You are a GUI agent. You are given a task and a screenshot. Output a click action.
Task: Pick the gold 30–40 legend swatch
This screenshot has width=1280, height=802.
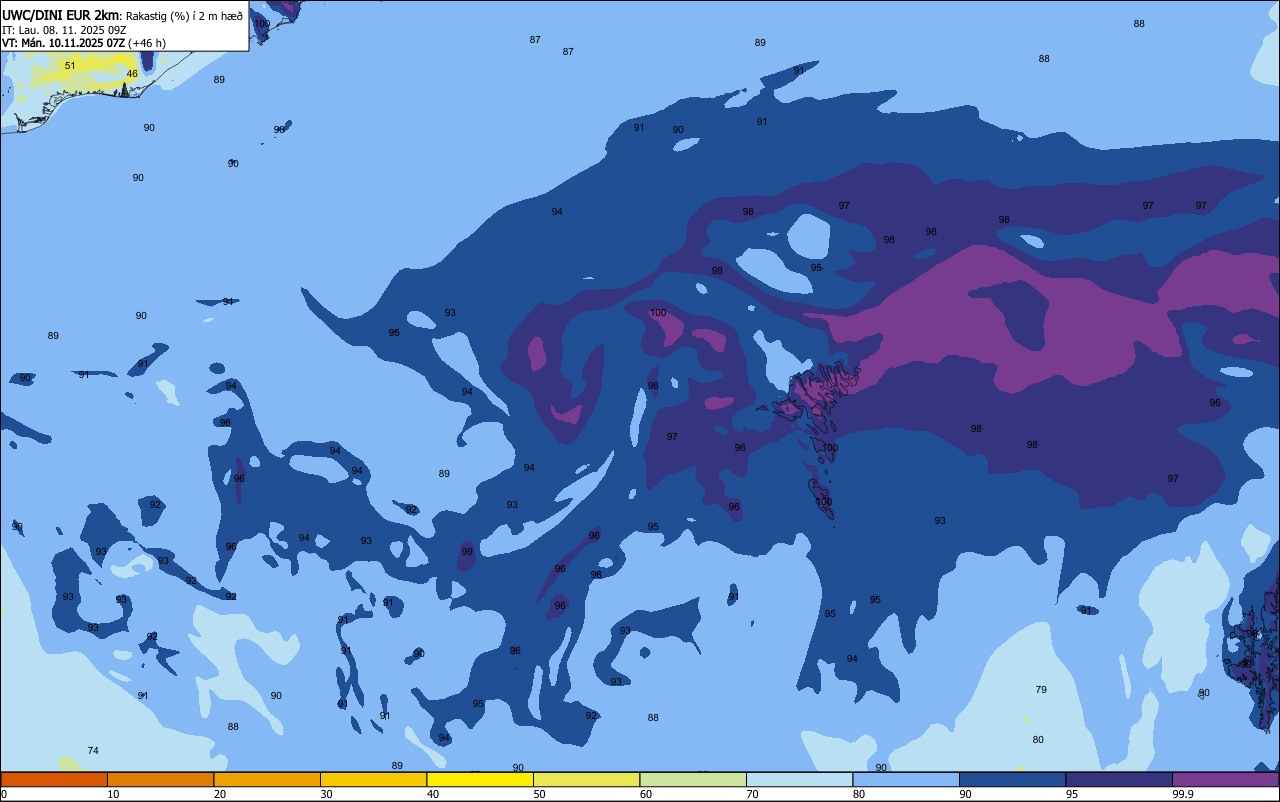[373, 779]
